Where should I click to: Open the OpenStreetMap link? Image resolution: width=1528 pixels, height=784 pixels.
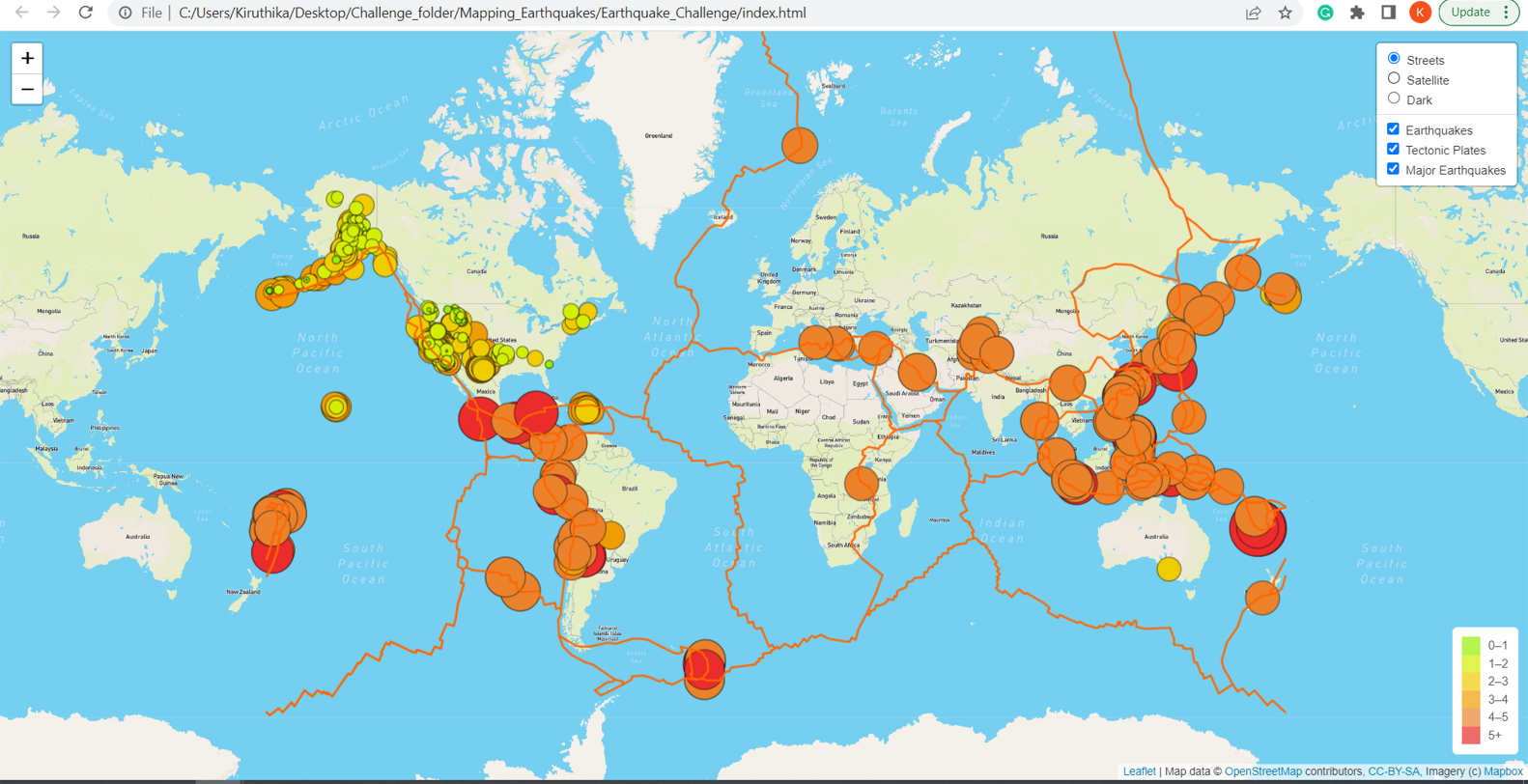pyautogui.click(x=1262, y=771)
